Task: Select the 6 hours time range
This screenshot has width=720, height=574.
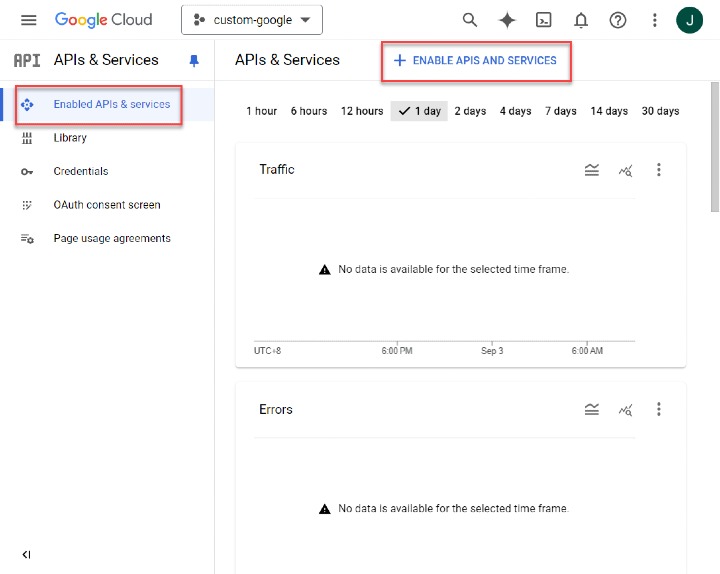Action: click(x=309, y=111)
